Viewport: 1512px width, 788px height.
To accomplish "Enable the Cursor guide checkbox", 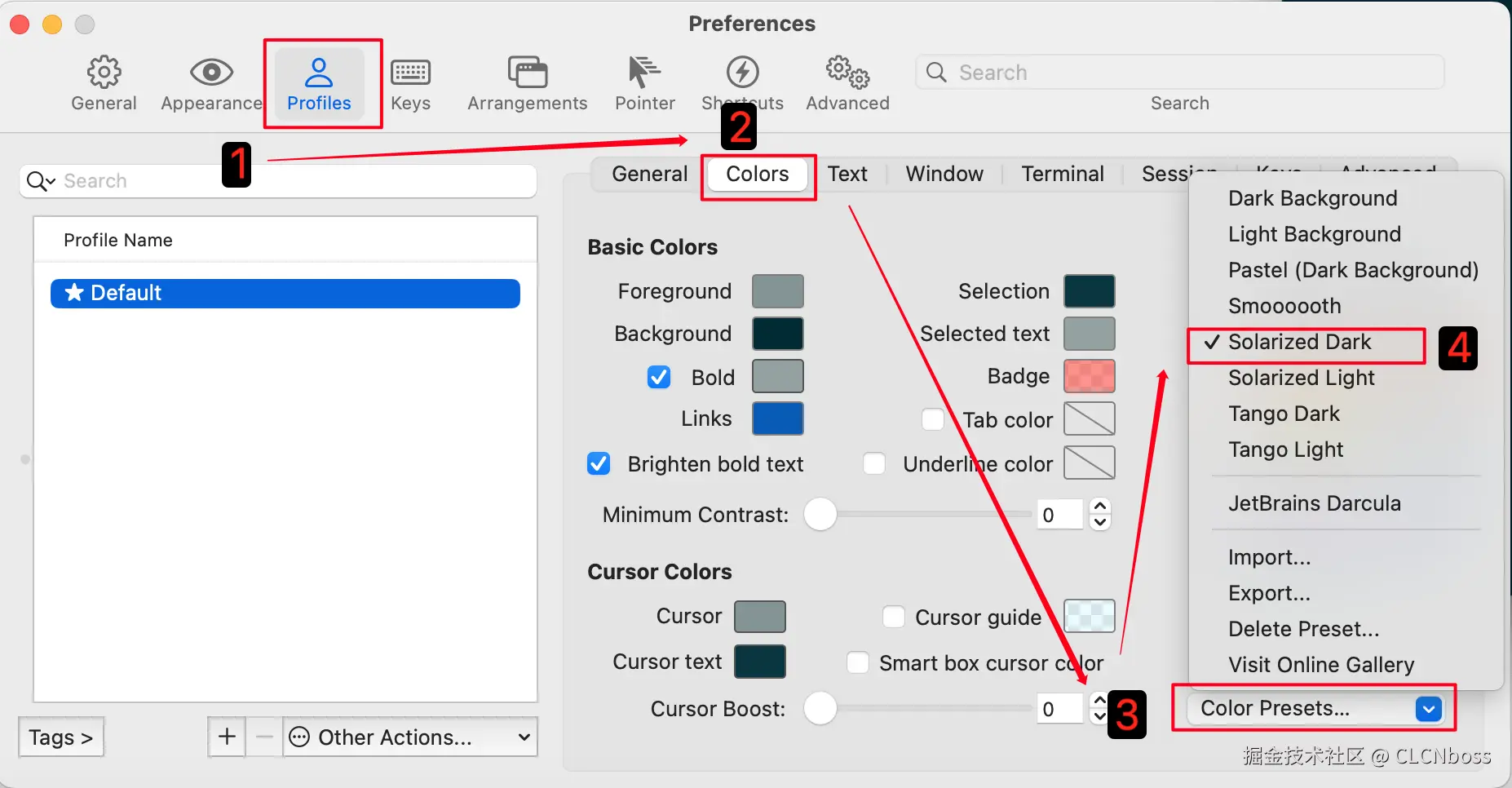I will click(x=894, y=617).
